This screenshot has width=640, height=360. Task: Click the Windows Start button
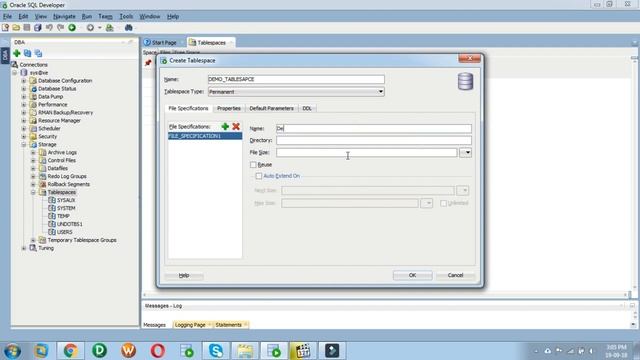point(12,351)
